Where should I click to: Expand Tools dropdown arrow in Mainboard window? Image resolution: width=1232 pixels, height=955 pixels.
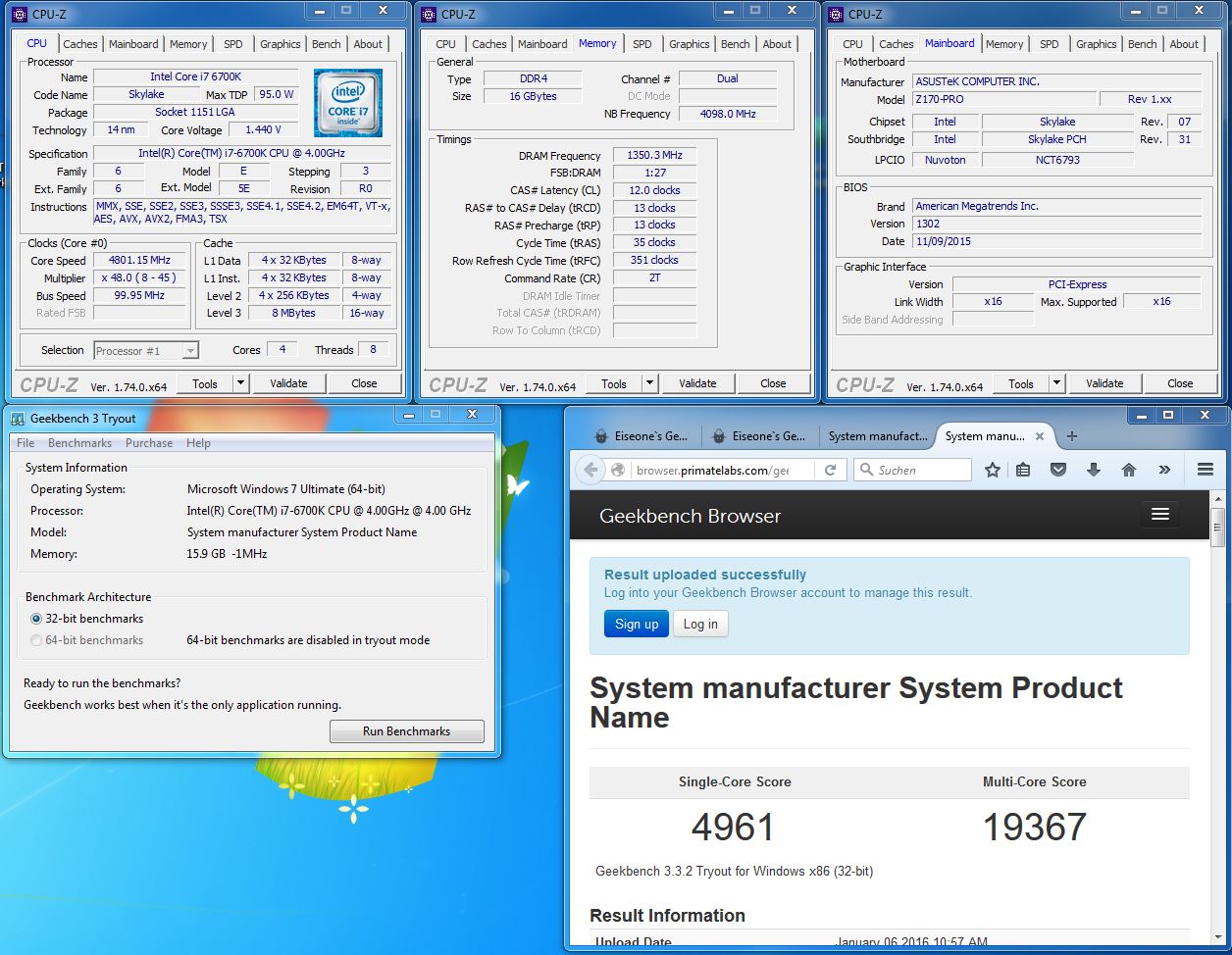click(1056, 383)
